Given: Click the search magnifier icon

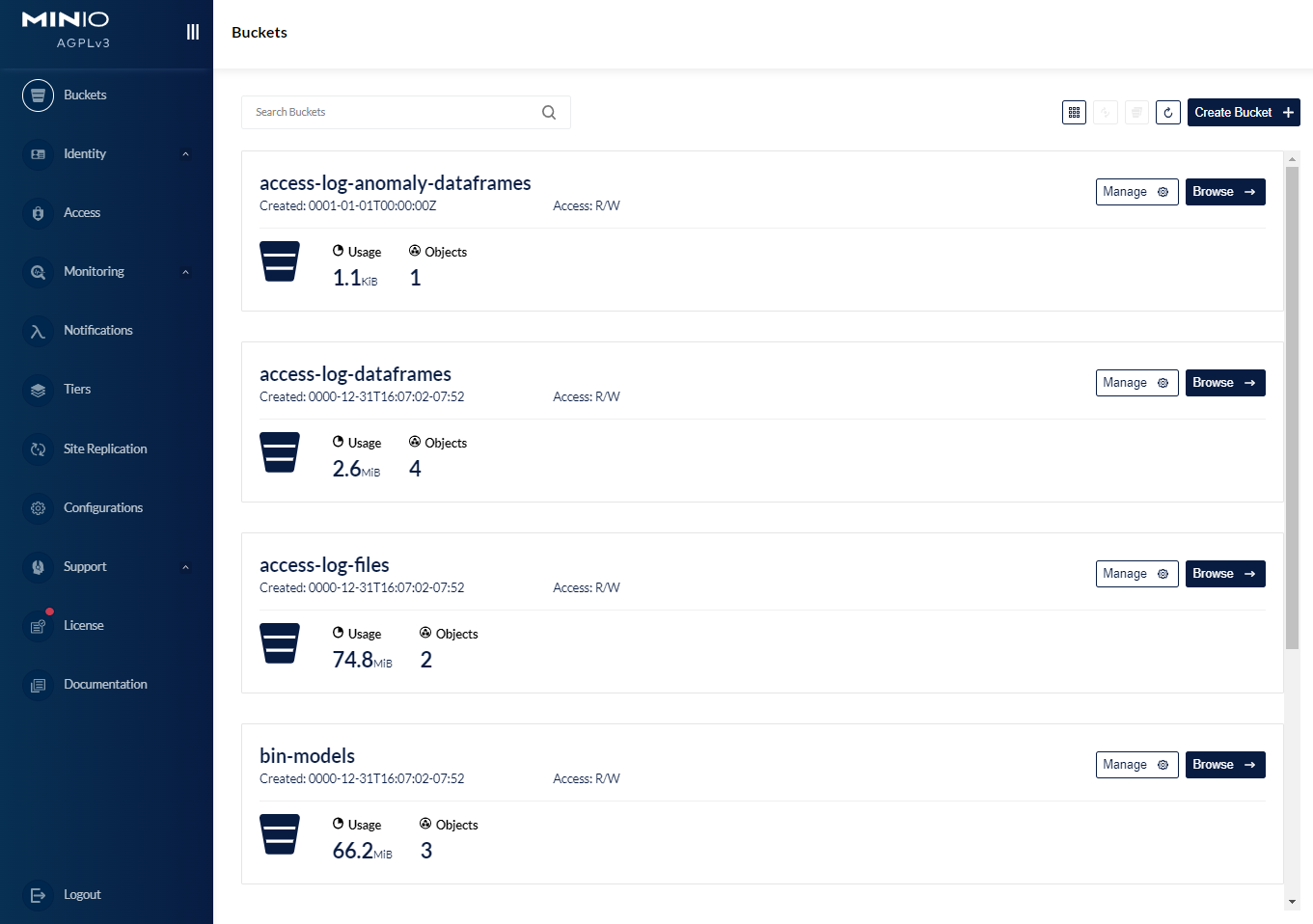Looking at the screenshot, I should pos(549,113).
